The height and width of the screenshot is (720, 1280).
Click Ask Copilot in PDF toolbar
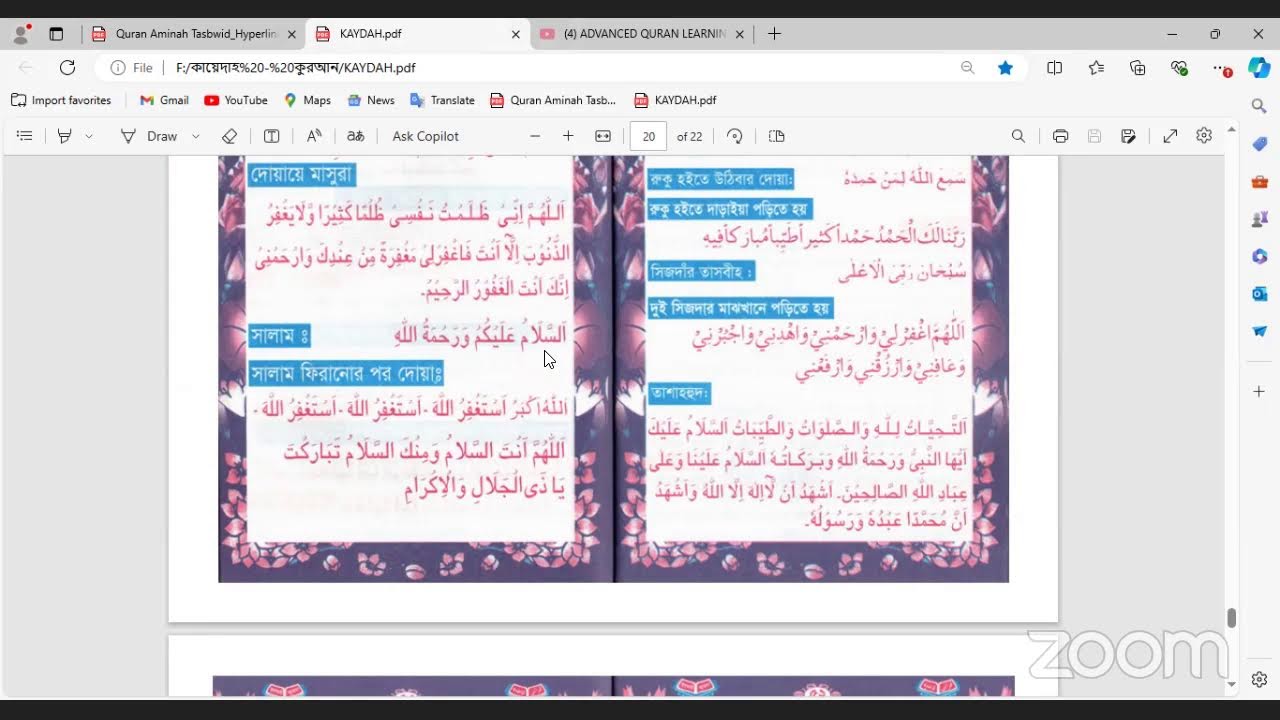tap(426, 136)
